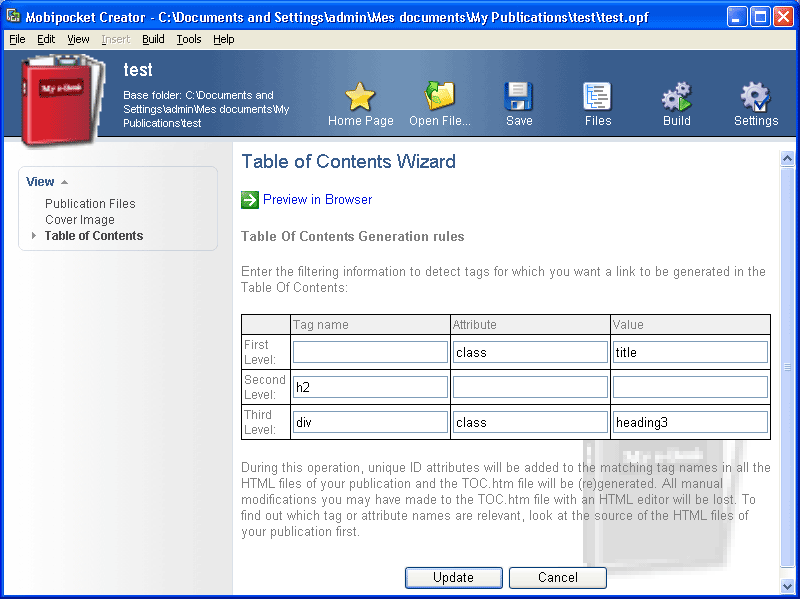
Task: Select Cover Image in the View panel
Action: (x=80, y=220)
